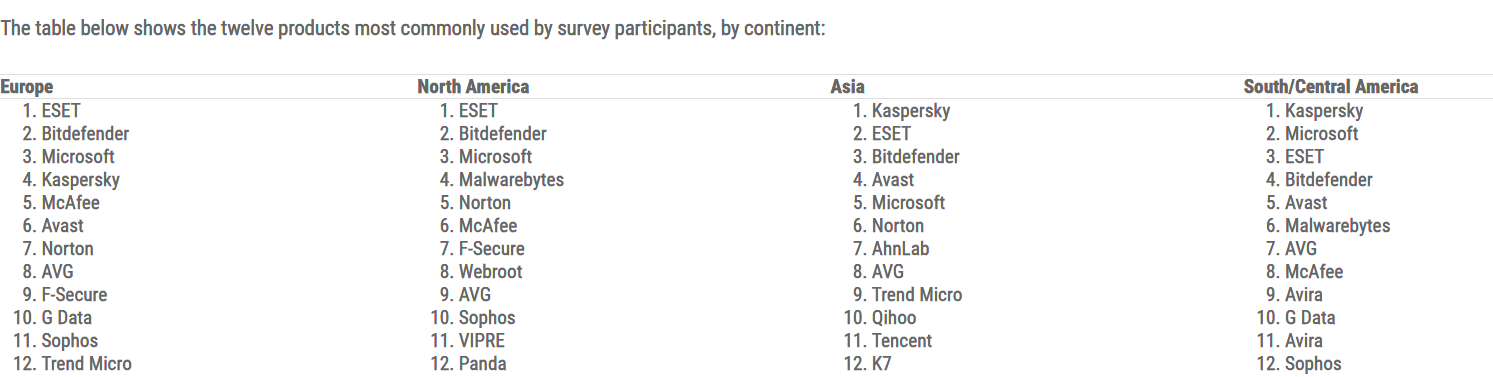The image size is (1493, 377).
Task: Select Webroot in the North America list
Action: [490, 272]
